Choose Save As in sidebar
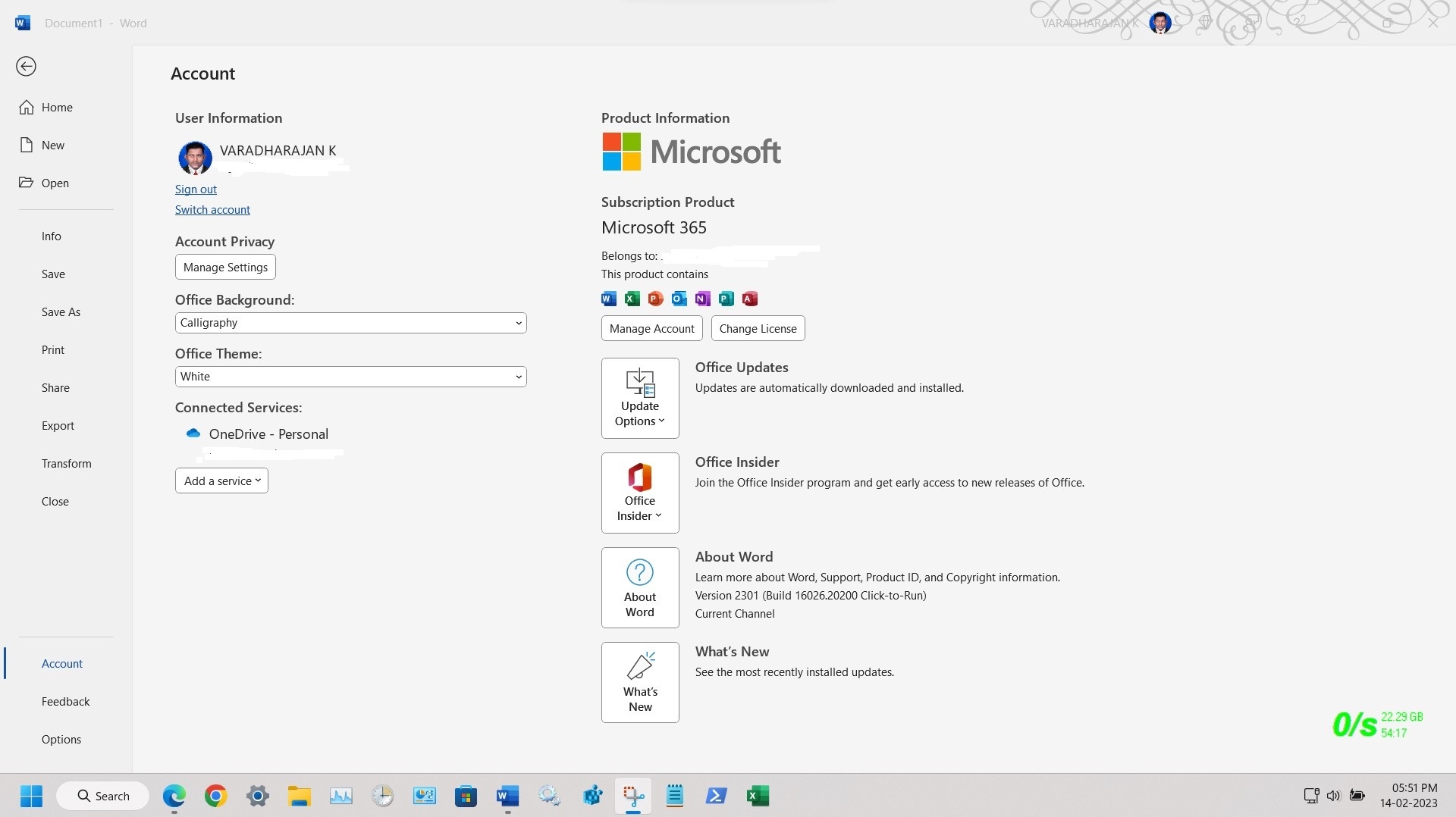1456x817 pixels. (x=61, y=312)
